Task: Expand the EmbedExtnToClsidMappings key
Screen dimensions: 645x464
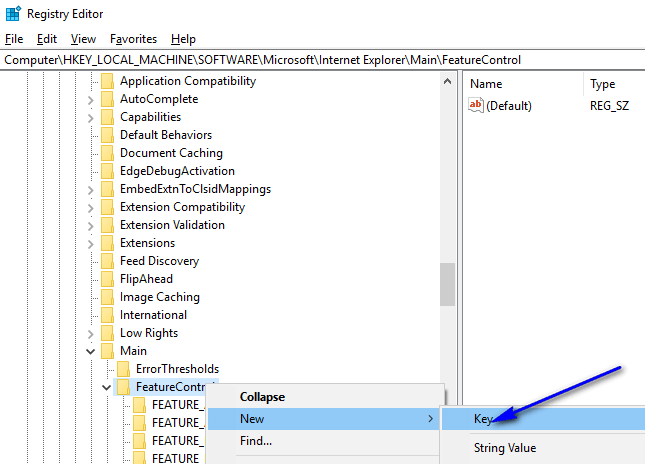Action: (x=90, y=190)
